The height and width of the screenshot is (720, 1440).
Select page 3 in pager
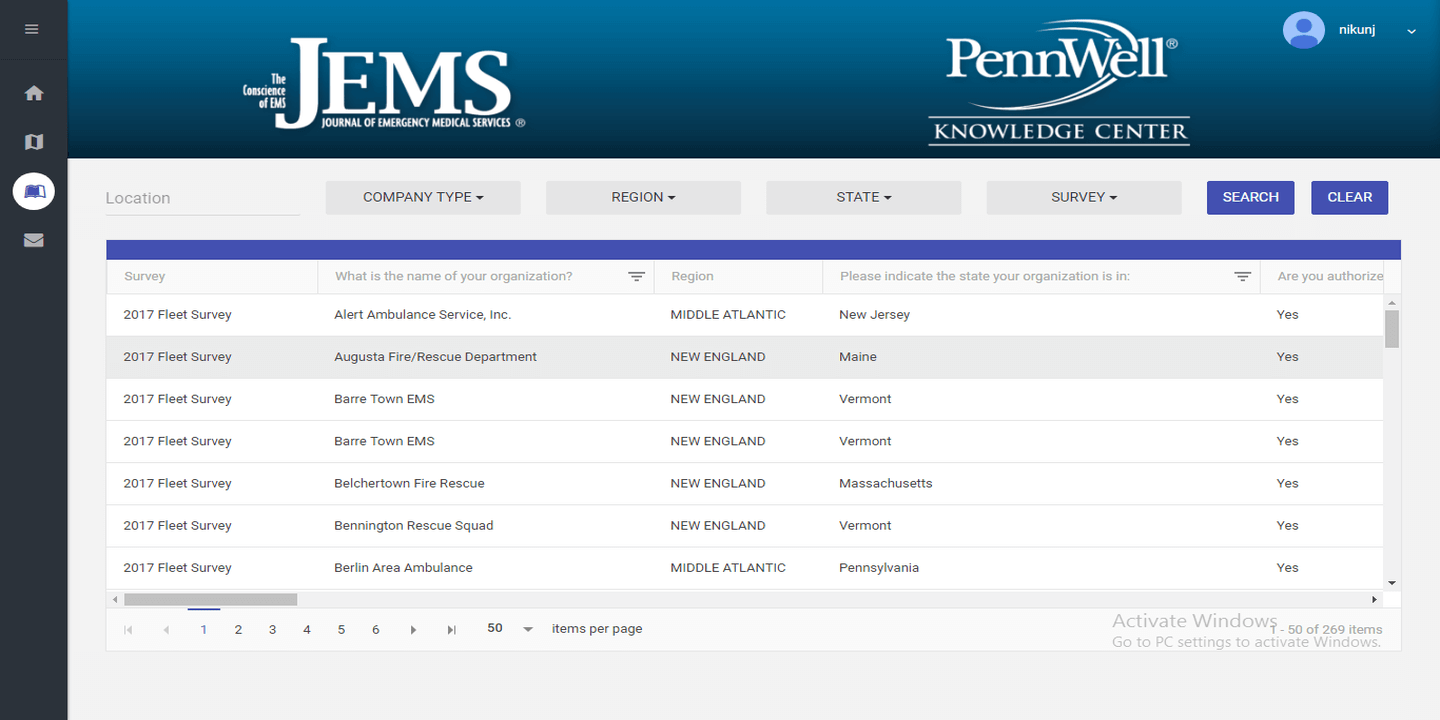[272, 630]
